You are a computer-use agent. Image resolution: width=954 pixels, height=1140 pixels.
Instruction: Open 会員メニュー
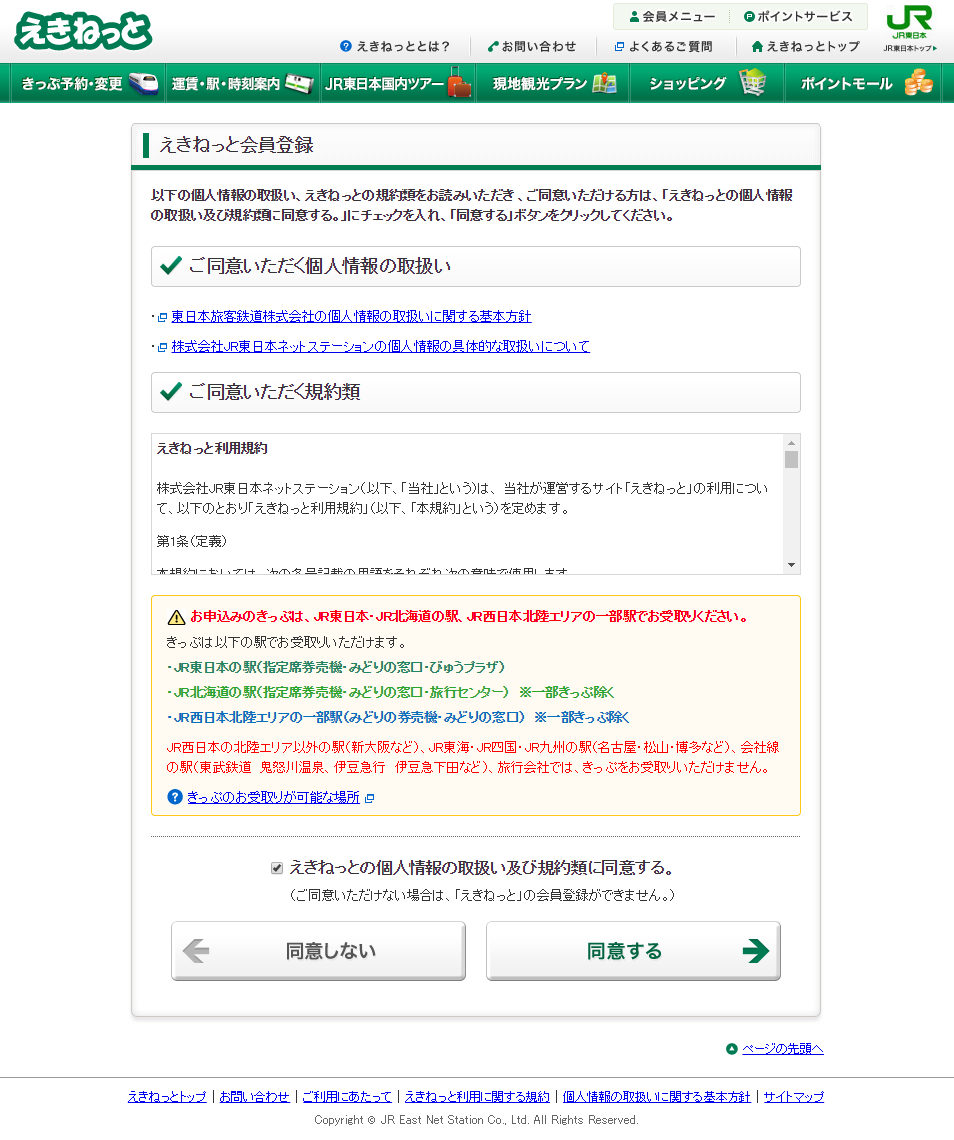click(672, 16)
